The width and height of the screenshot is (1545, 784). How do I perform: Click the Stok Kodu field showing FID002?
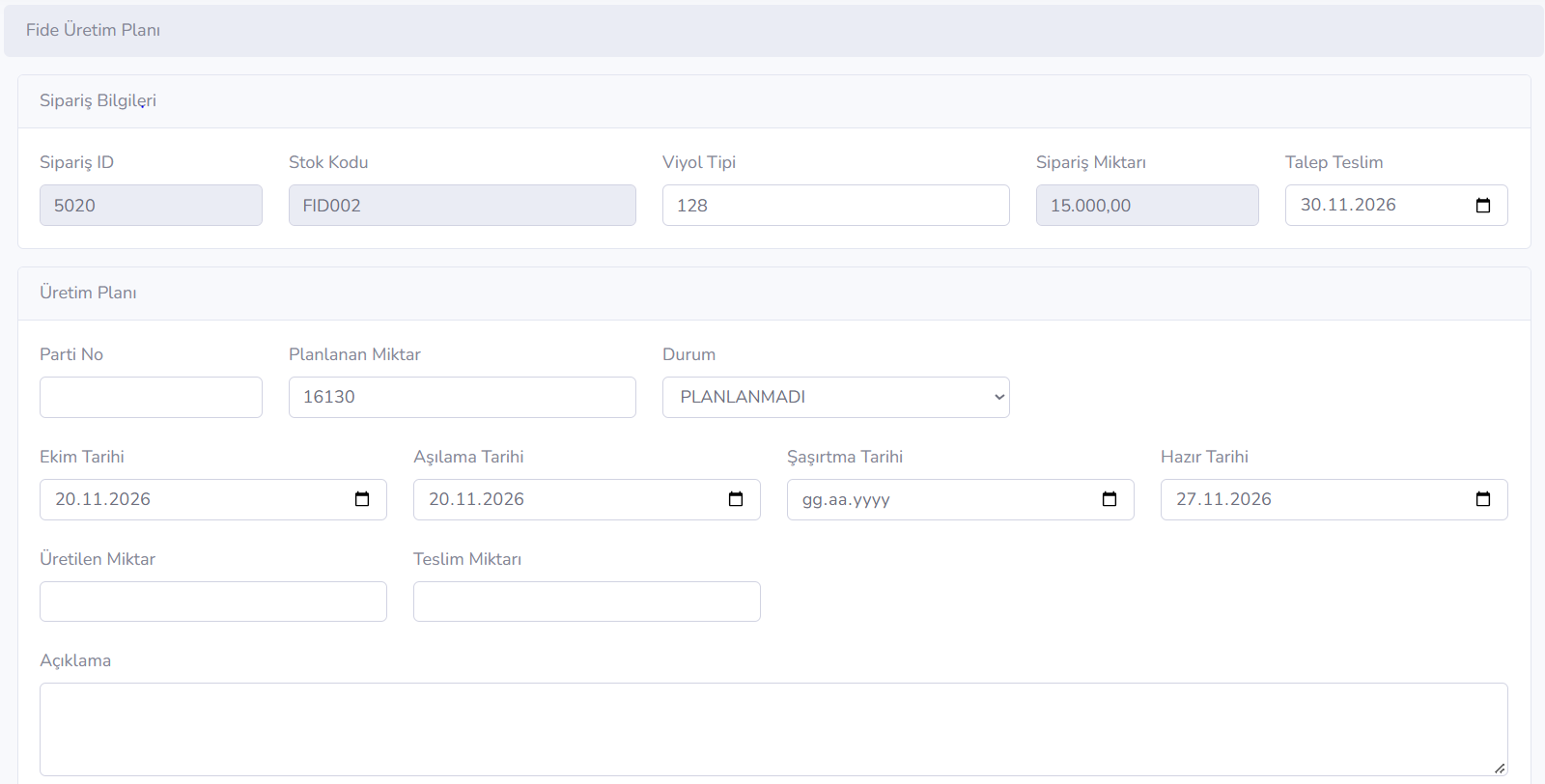coord(463,206)
